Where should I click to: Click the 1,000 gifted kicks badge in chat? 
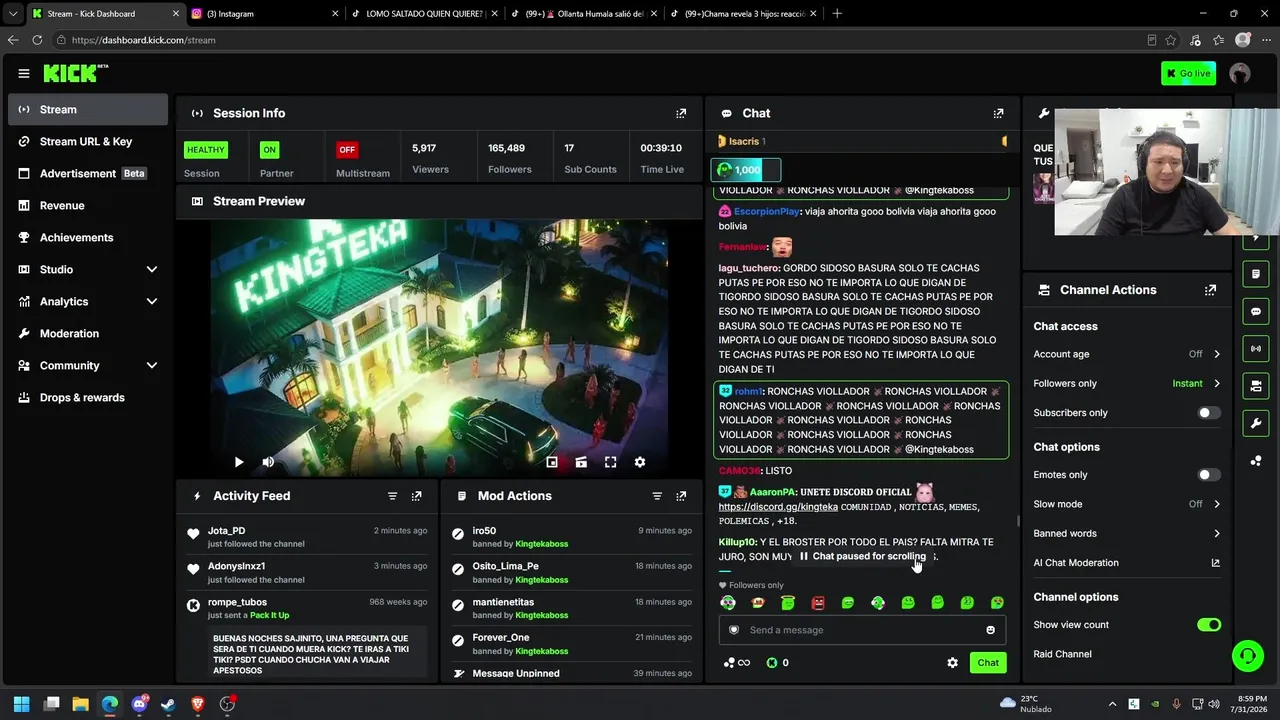coord(746,170)
